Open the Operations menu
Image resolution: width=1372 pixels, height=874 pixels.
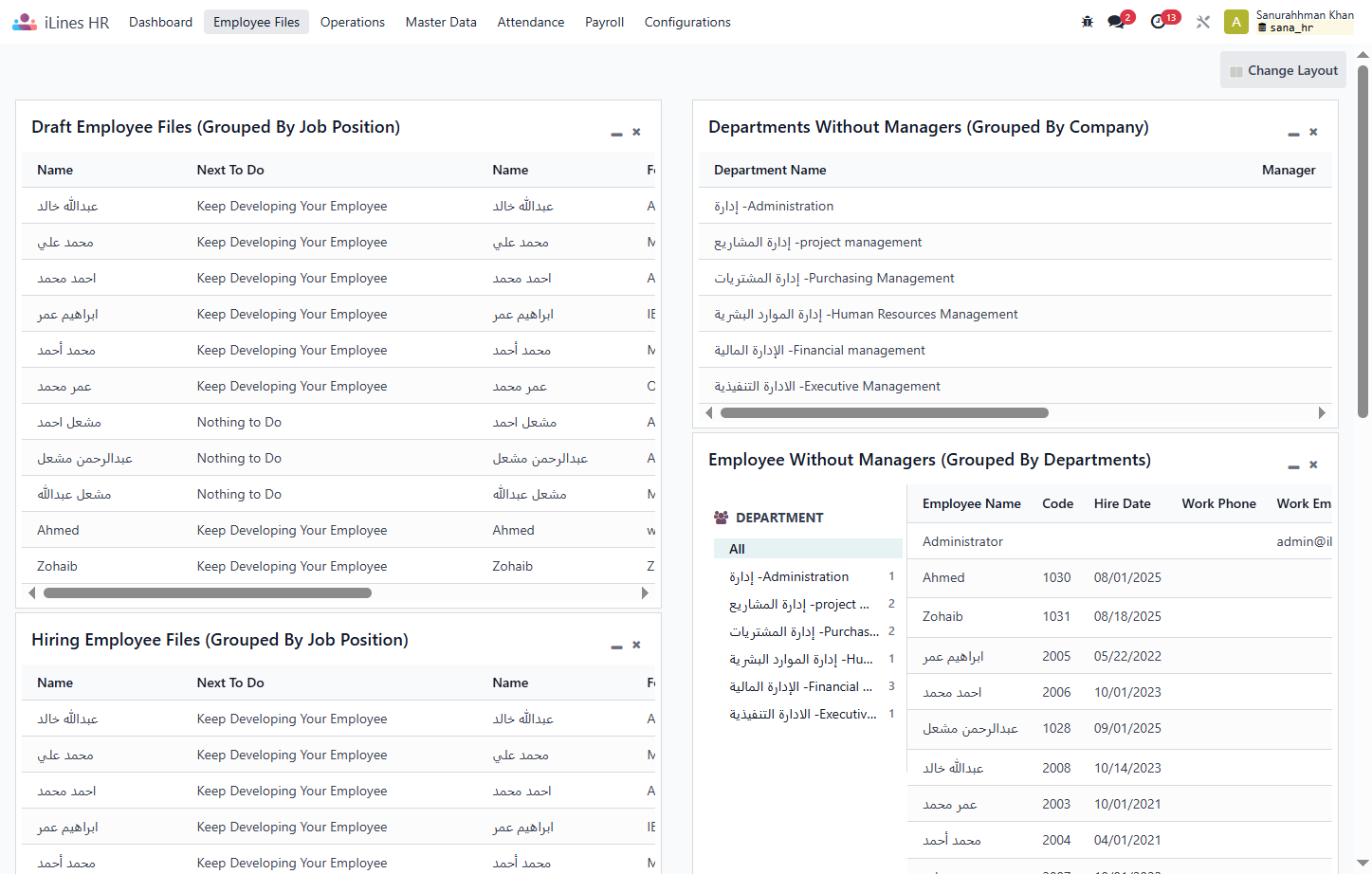[x=353, y=22]
